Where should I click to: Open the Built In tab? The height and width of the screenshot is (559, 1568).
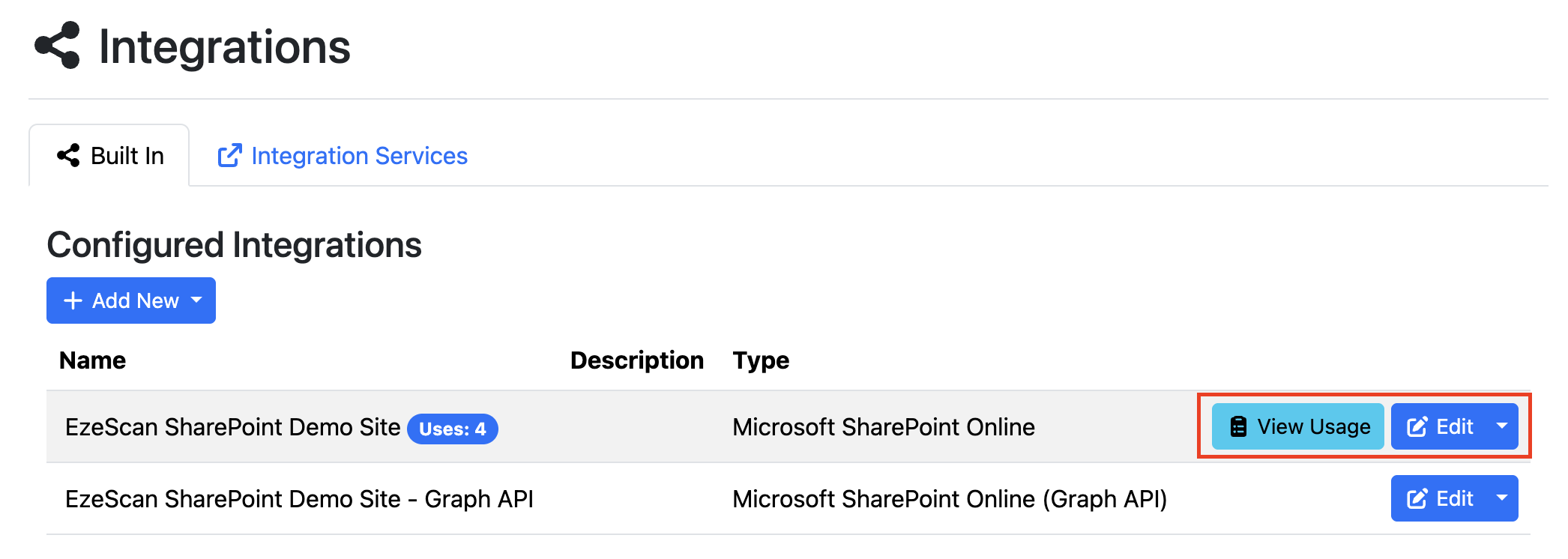click(109, 156)
